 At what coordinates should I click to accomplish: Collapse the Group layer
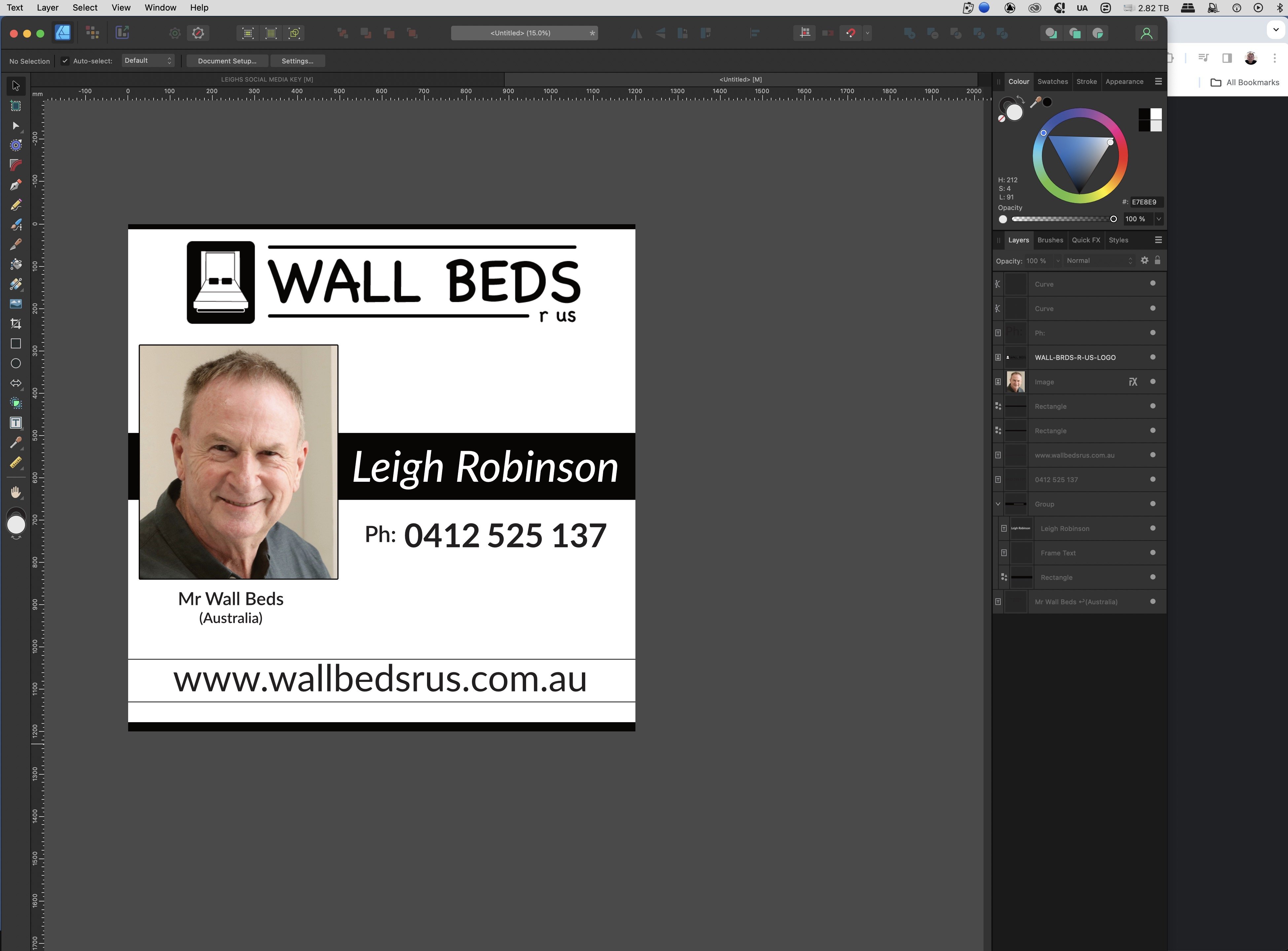pyautogui.click(x=998, y=504)
